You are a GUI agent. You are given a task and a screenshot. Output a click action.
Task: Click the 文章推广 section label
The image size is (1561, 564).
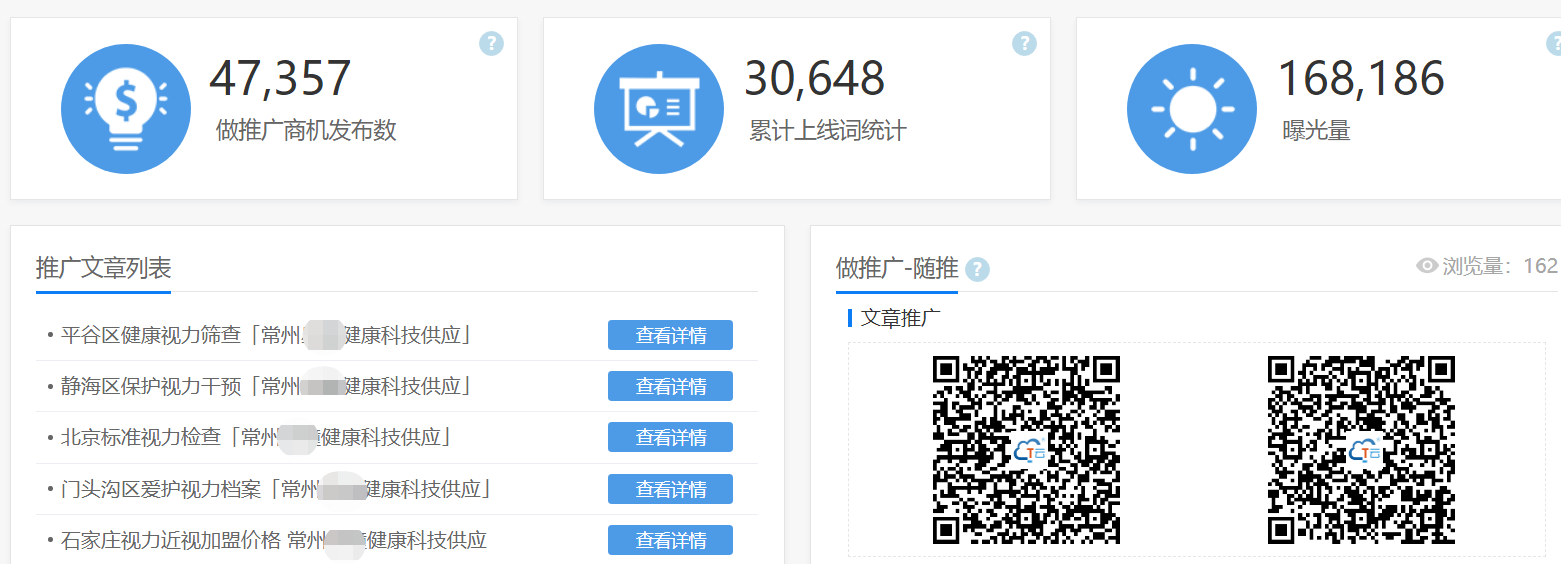coord(901,318)
